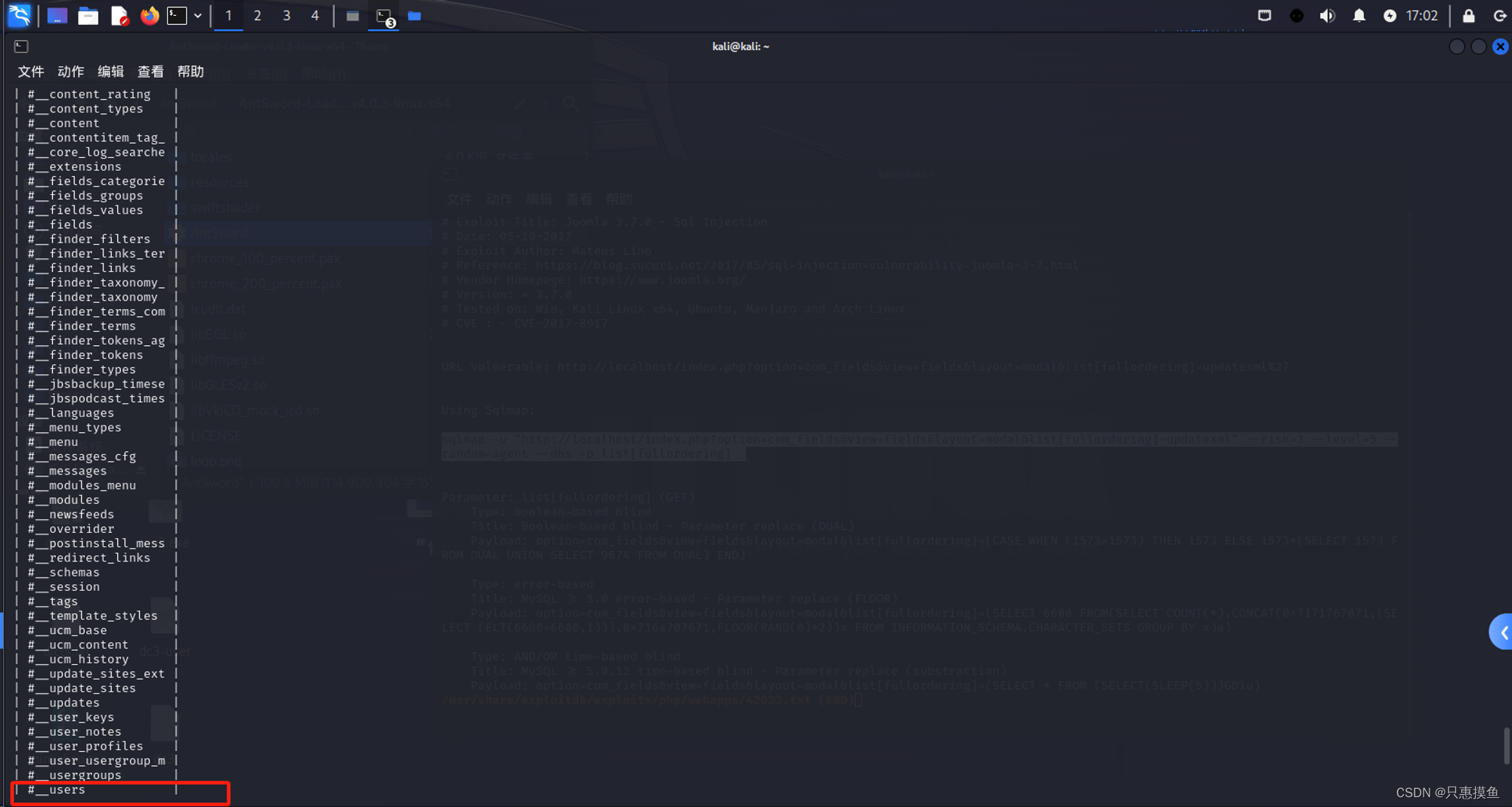Select the #__ucm_base row

pyautogui.click(x=97, y=630)
